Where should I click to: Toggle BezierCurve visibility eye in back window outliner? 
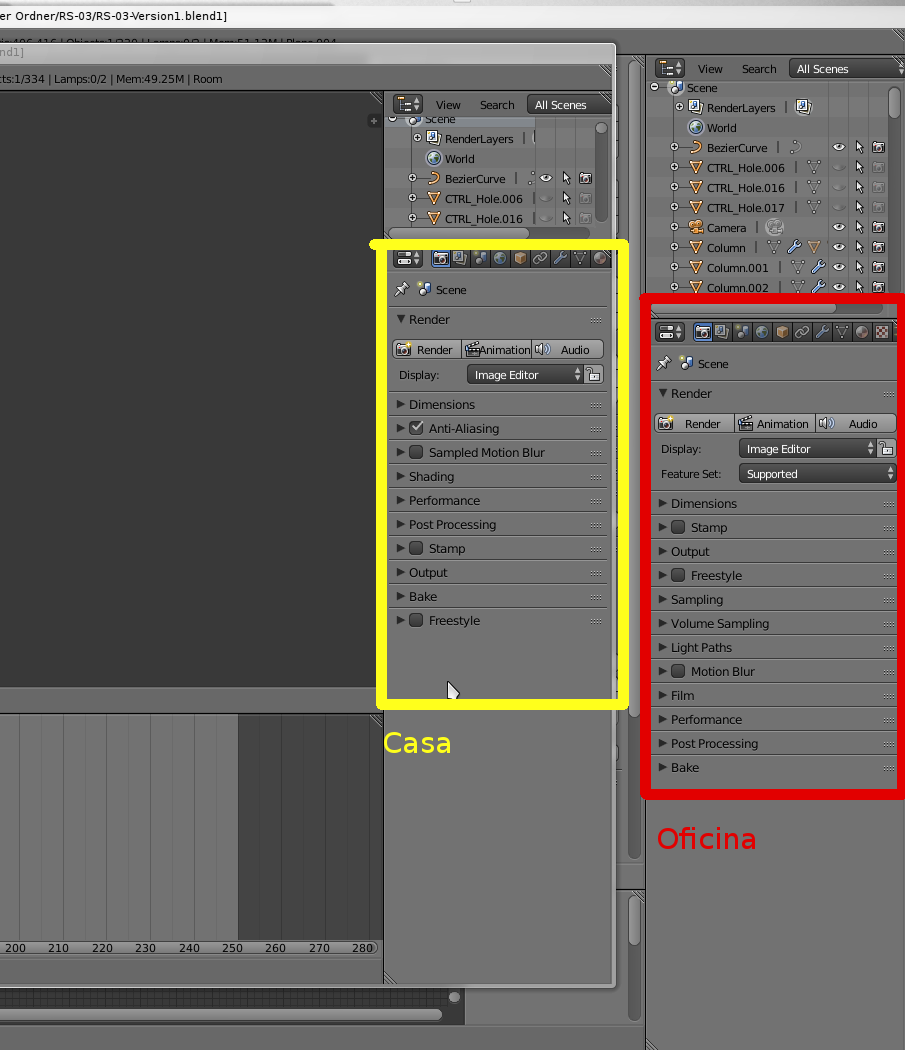point(839,147)
